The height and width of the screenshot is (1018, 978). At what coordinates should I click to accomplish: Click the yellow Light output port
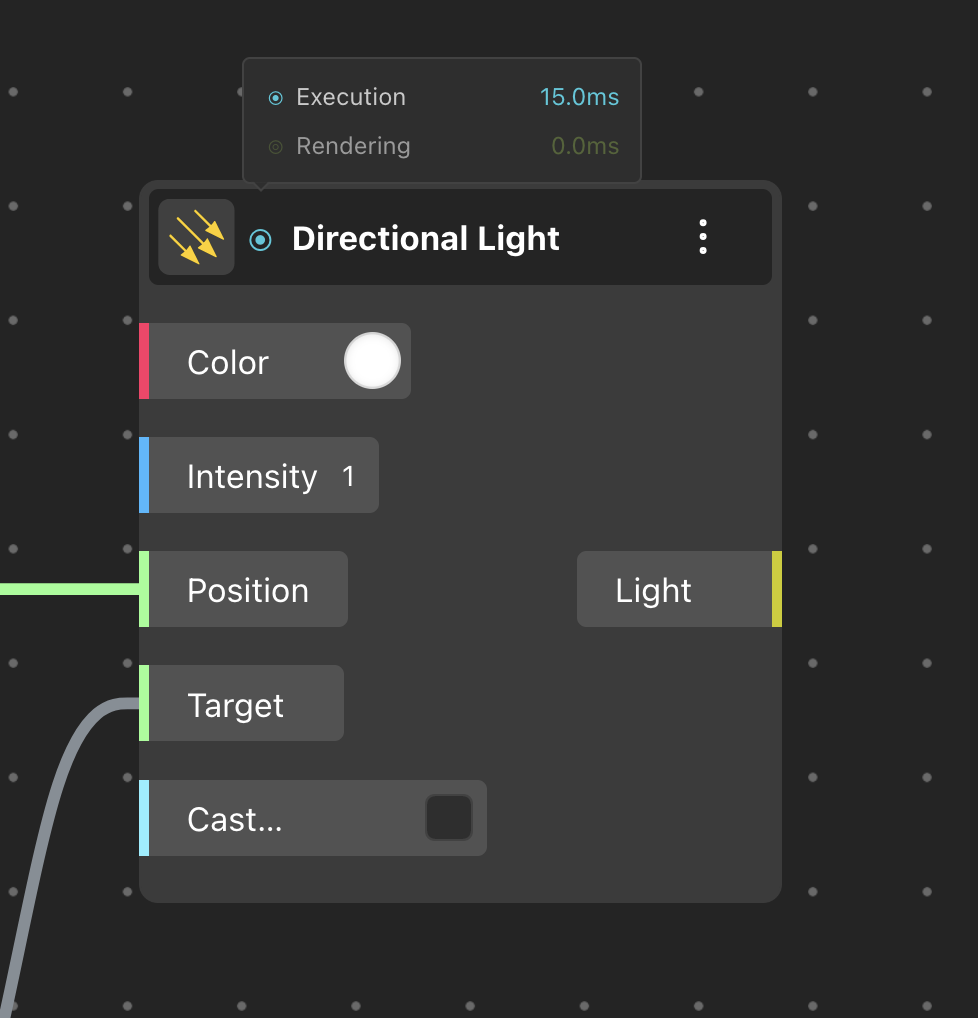coord(777,589)
